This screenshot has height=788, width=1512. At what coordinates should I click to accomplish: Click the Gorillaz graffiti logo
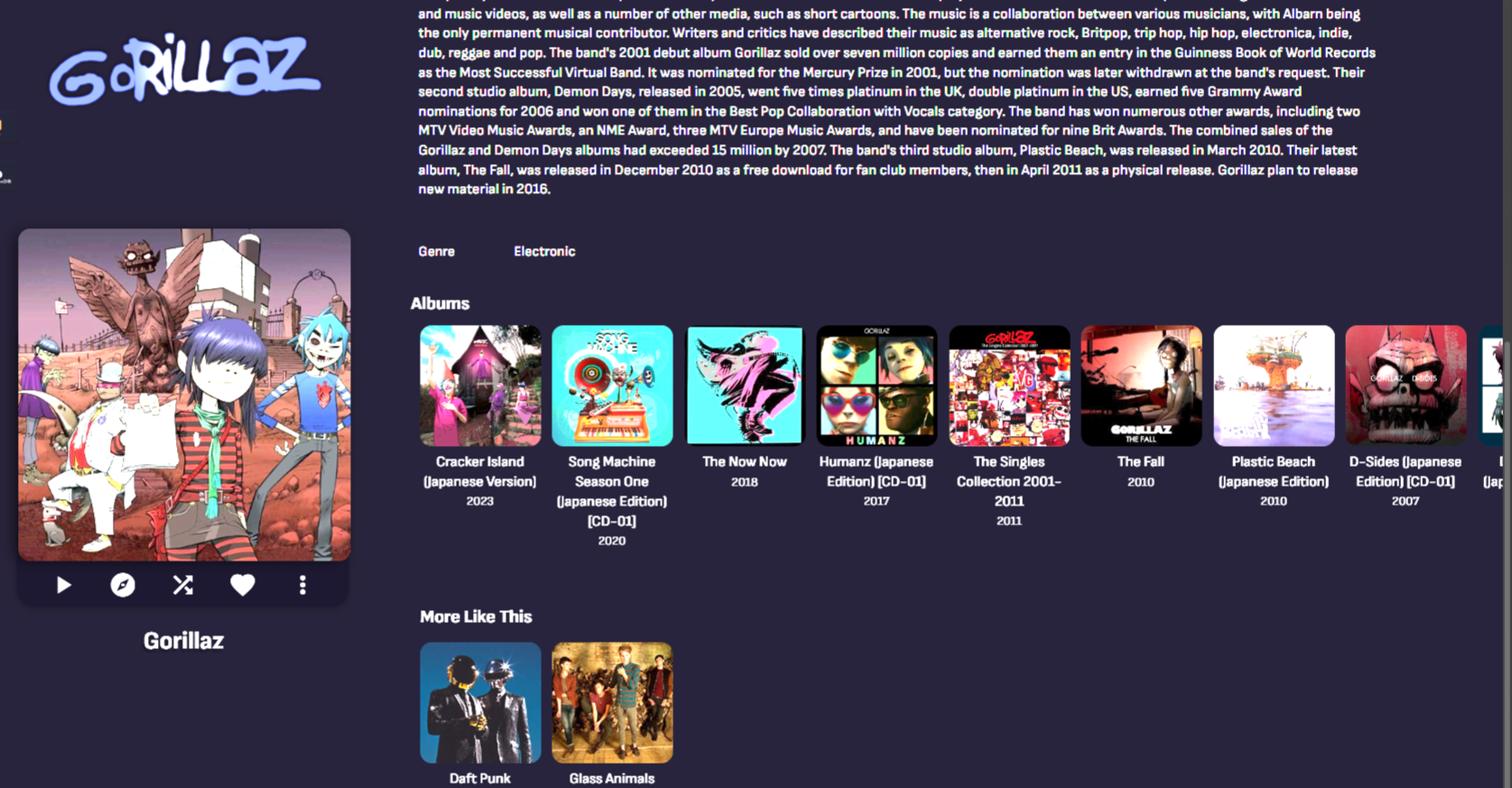(184, 68)
